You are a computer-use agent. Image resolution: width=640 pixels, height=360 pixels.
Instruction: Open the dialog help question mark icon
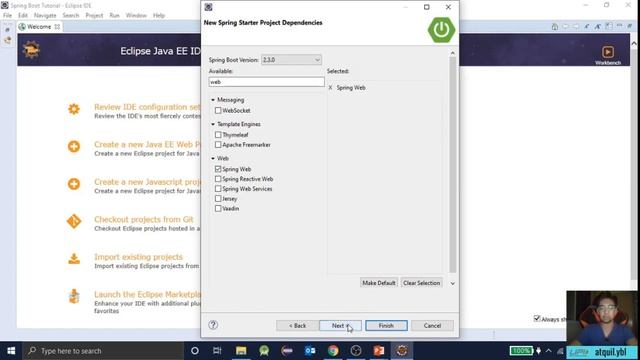(x=213, y=325)
